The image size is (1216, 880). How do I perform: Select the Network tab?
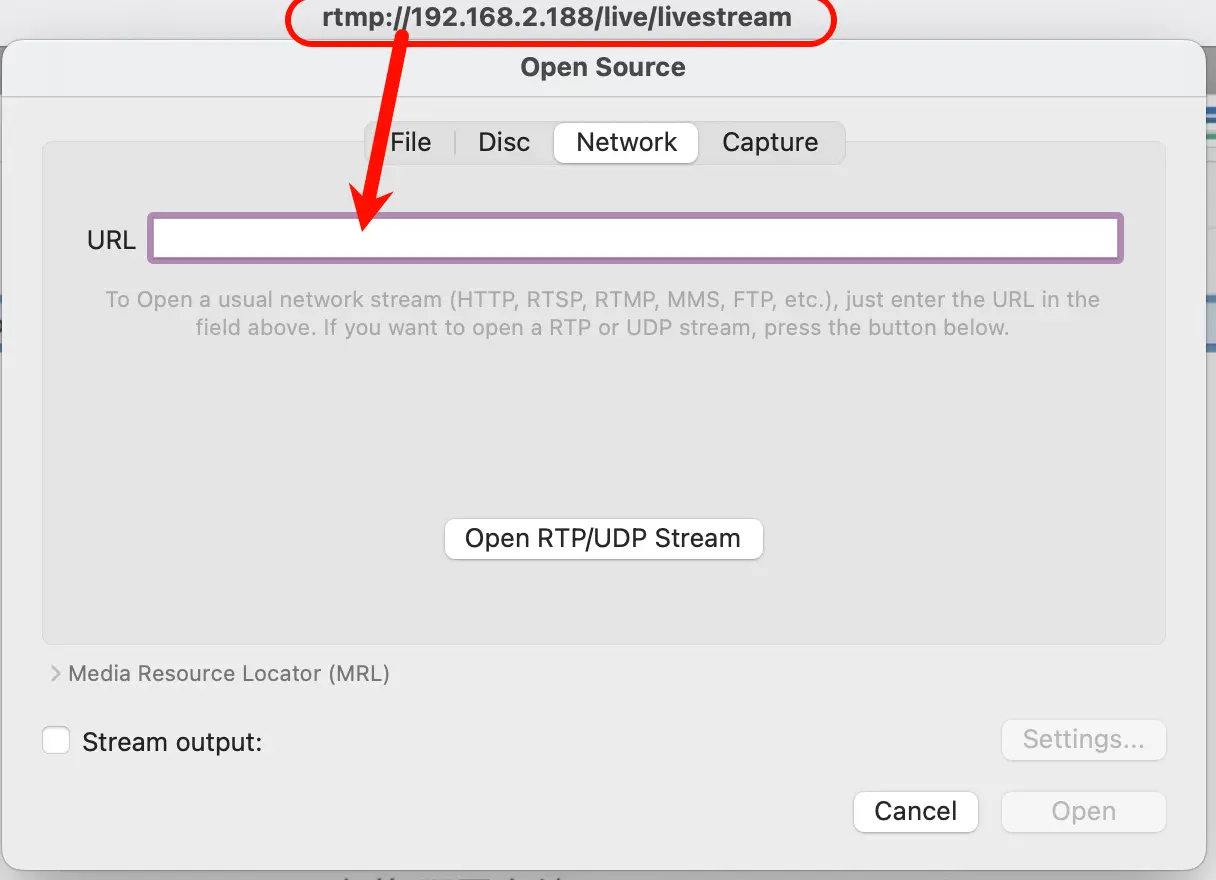point(626,142)
